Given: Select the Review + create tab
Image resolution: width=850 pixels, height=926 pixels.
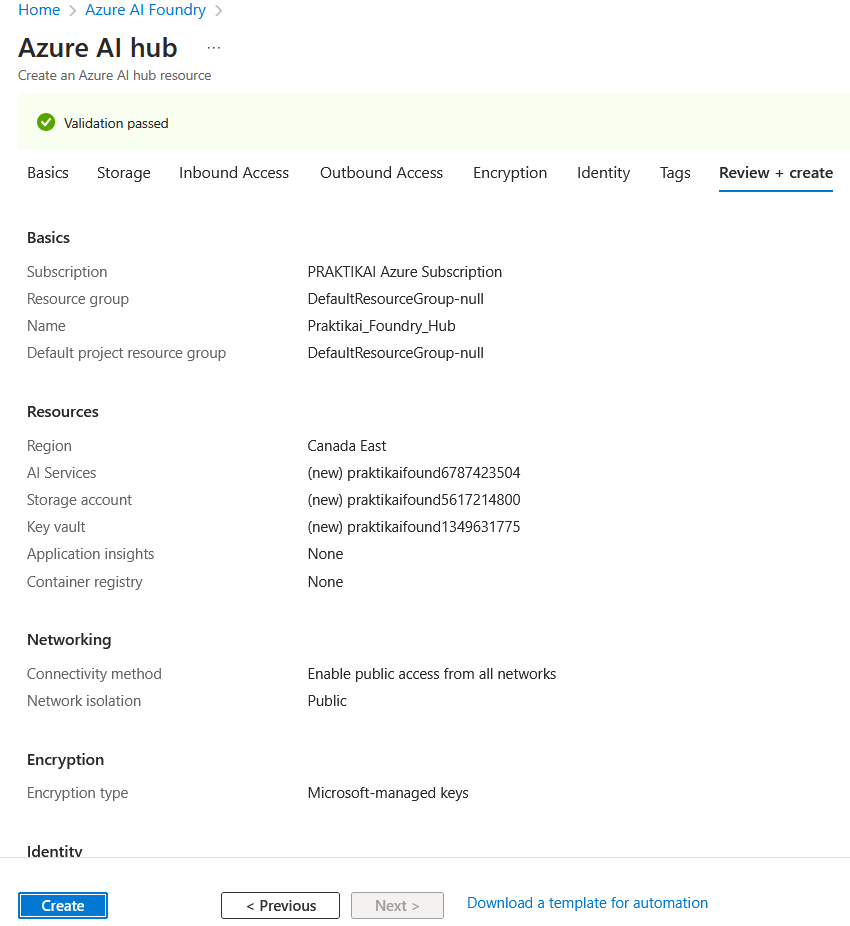Looking at the screenshot, I should (x=775, y=172).
